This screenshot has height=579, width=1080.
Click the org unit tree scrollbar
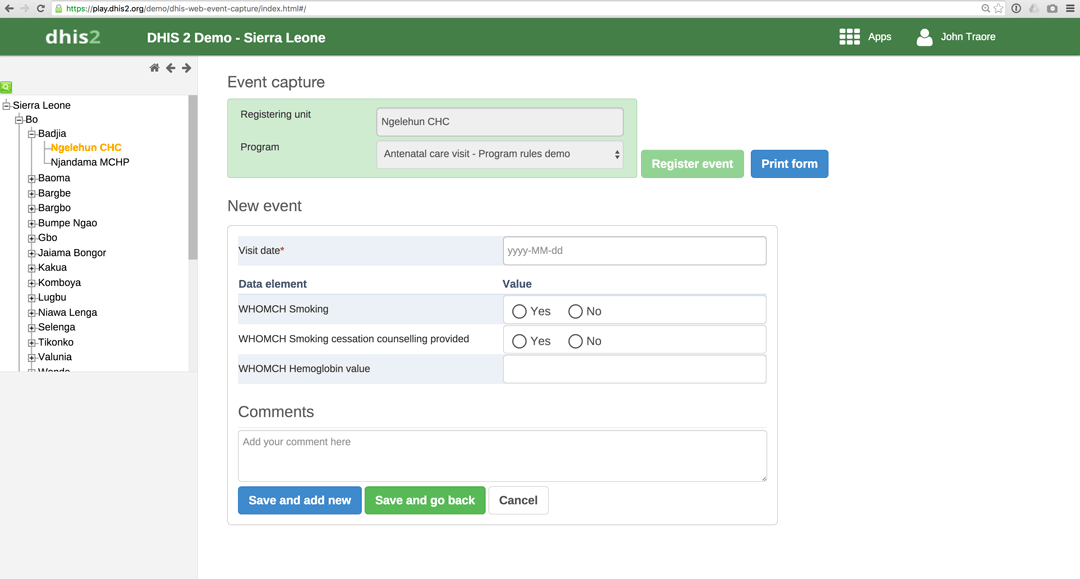tap(193, 178)
